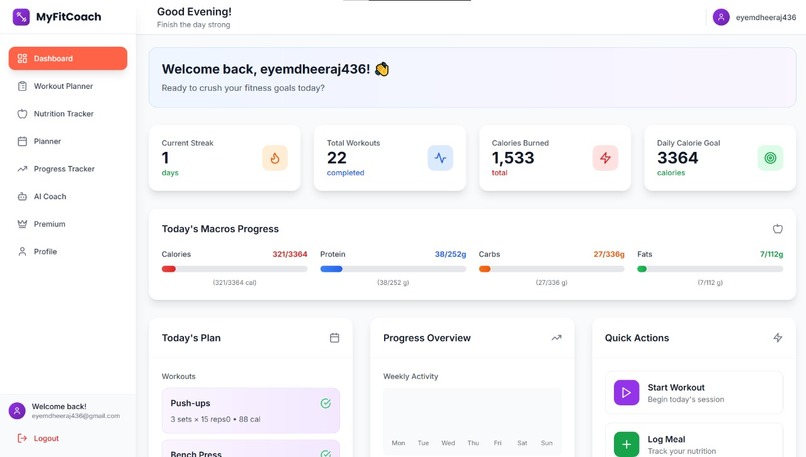Click the "1,533" calories burned number
Image resolution: width=806 pixels, height=457 pixels.
[x=513, y=158]
